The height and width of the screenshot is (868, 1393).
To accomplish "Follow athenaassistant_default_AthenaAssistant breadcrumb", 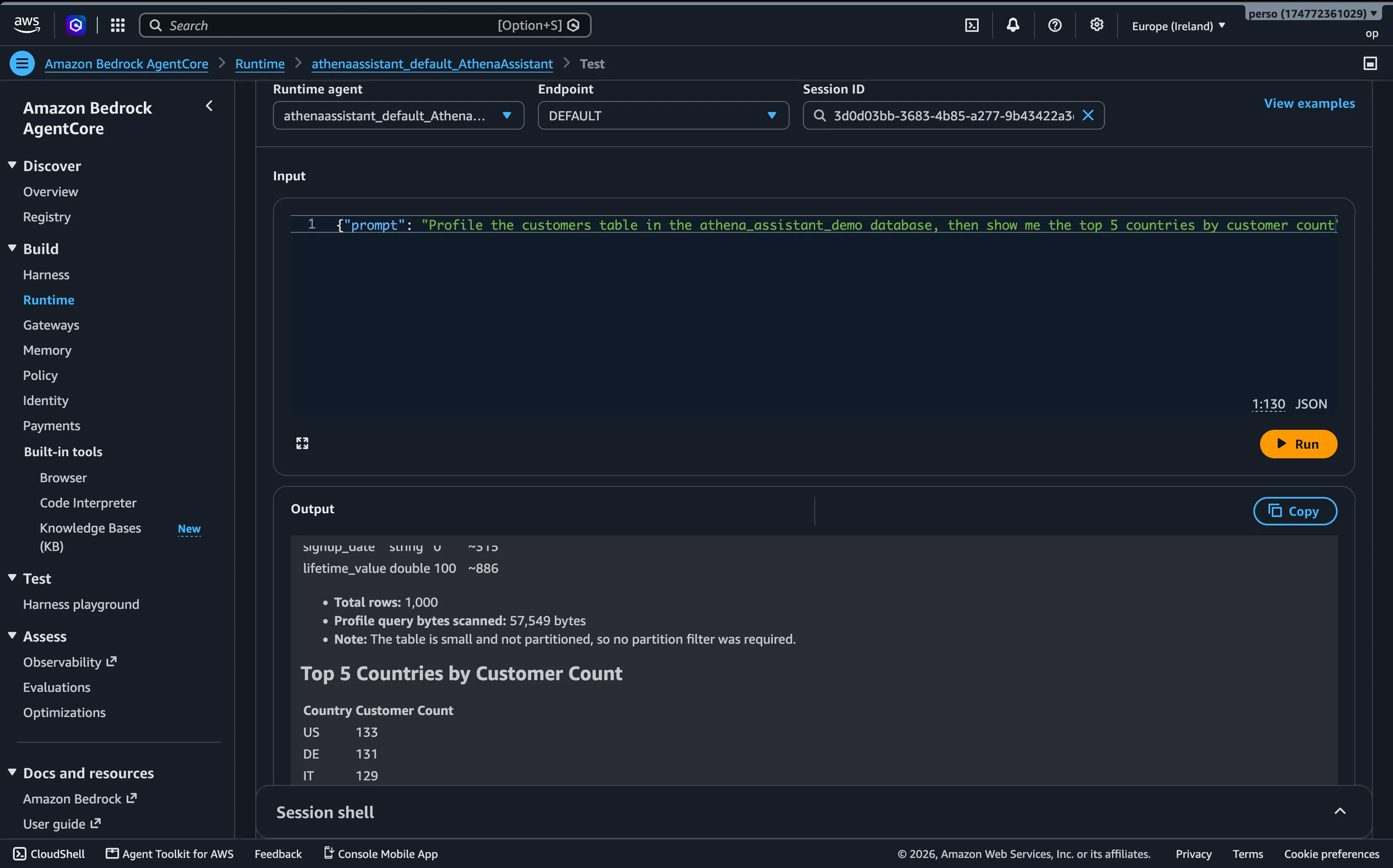I will tap(432, 64).
